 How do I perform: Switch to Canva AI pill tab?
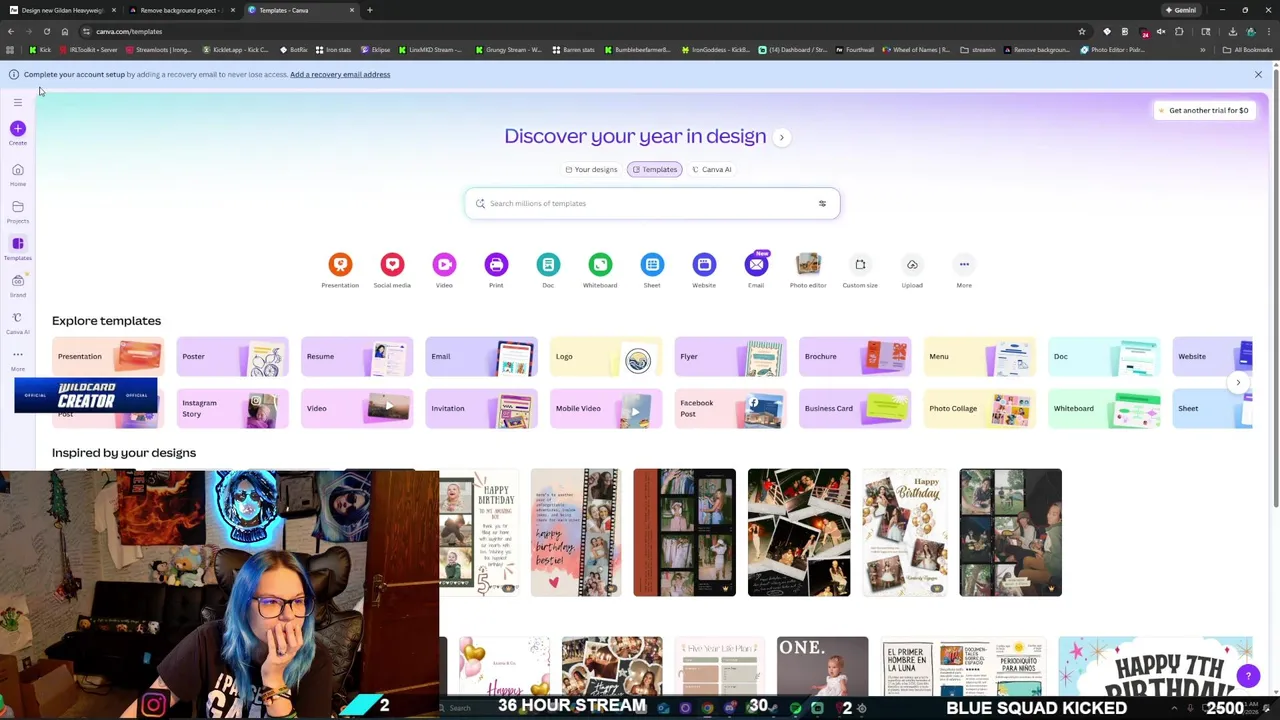tap(712, 169)
